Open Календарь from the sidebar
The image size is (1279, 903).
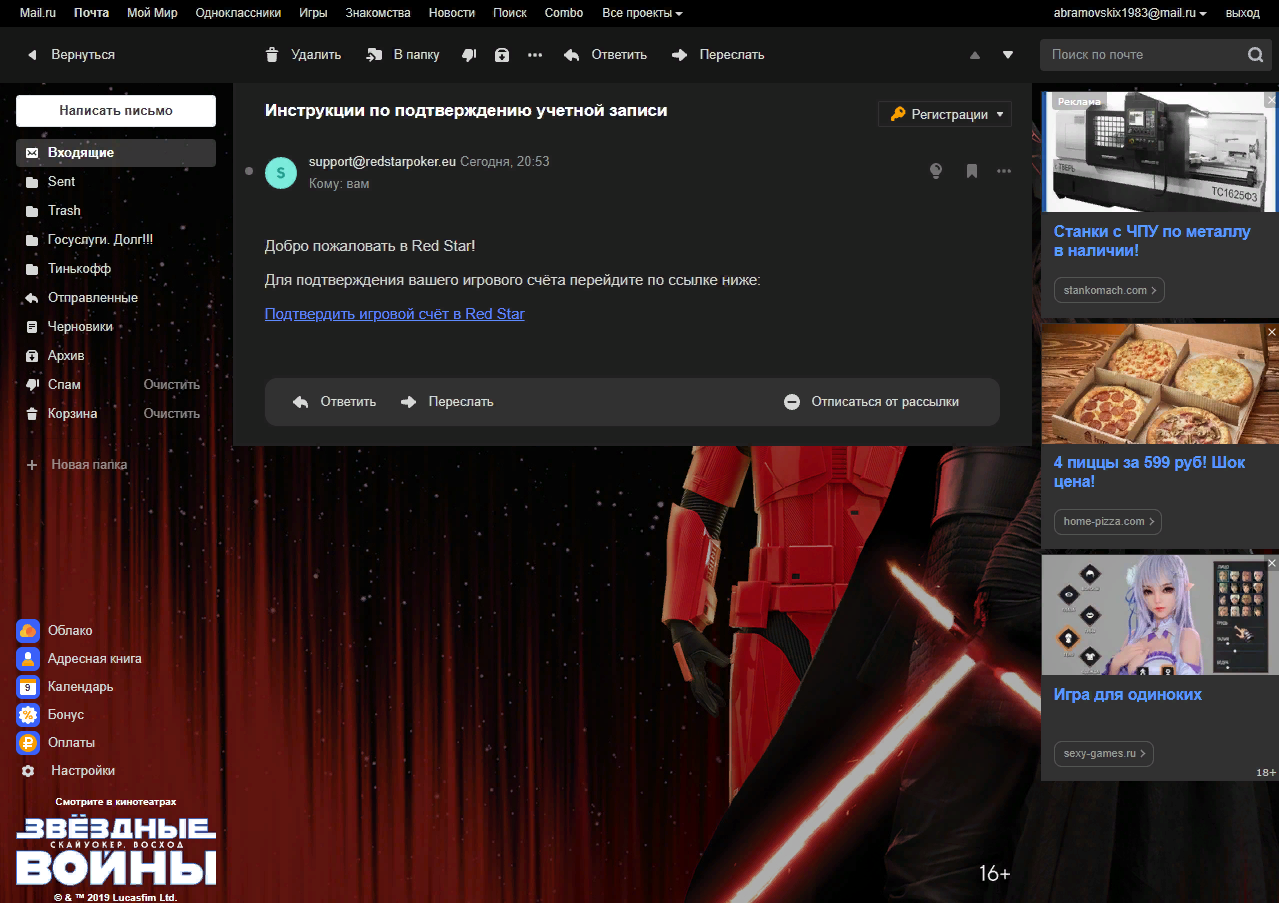[x=80, y=687]
